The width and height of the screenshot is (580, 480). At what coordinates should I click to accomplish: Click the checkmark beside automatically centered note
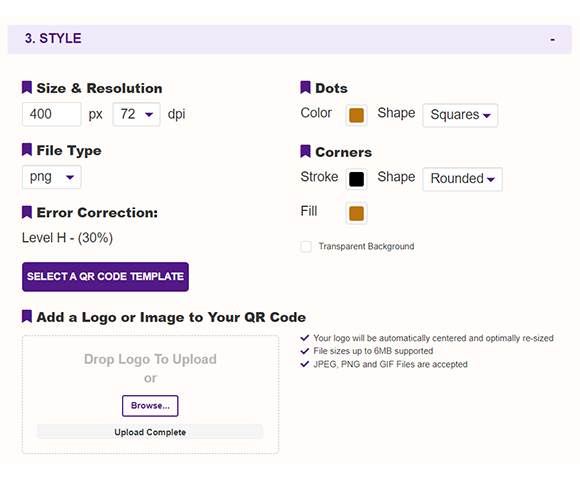tap(305, 338)
